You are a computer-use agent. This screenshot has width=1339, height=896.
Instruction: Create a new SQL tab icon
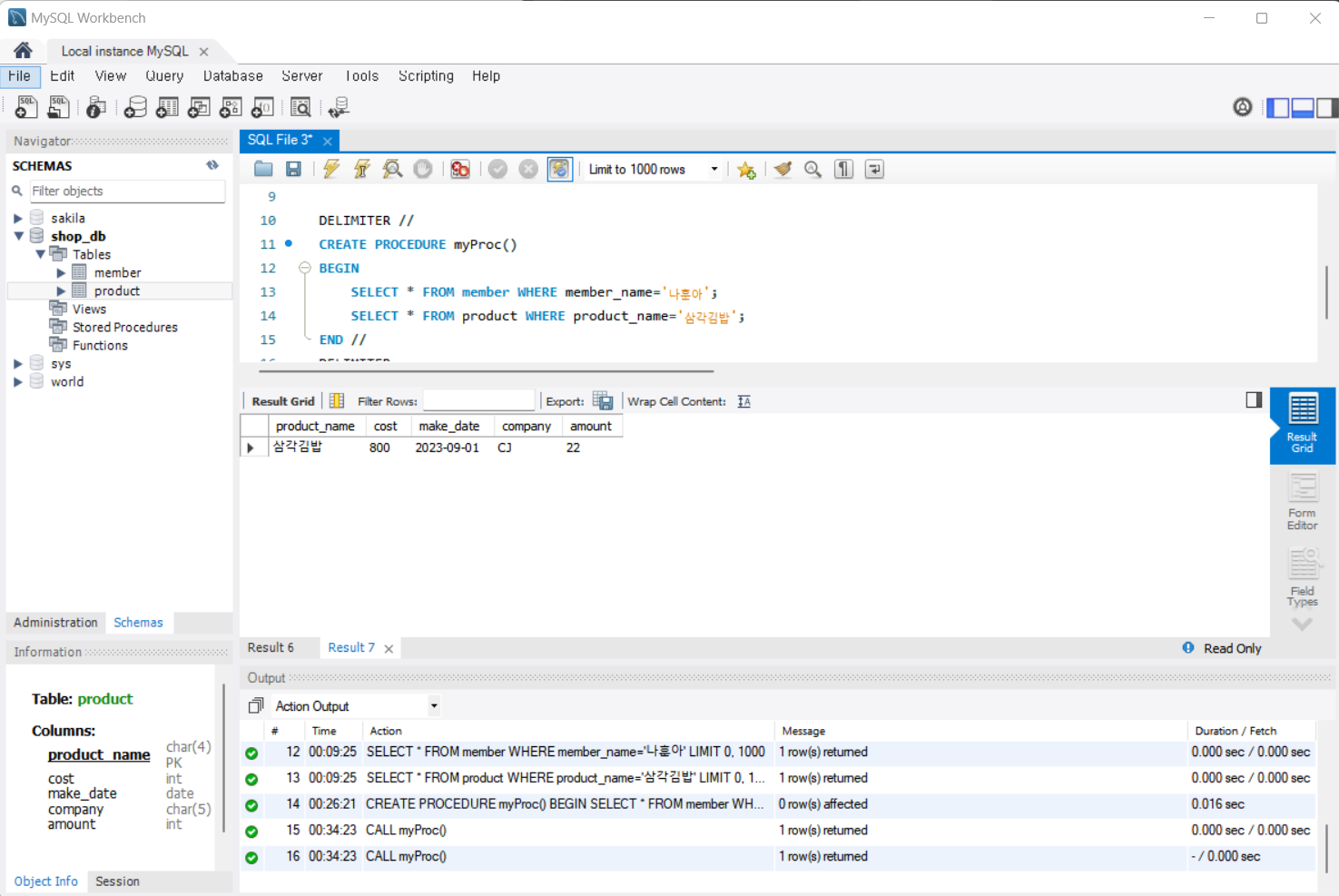click(26, 107)
